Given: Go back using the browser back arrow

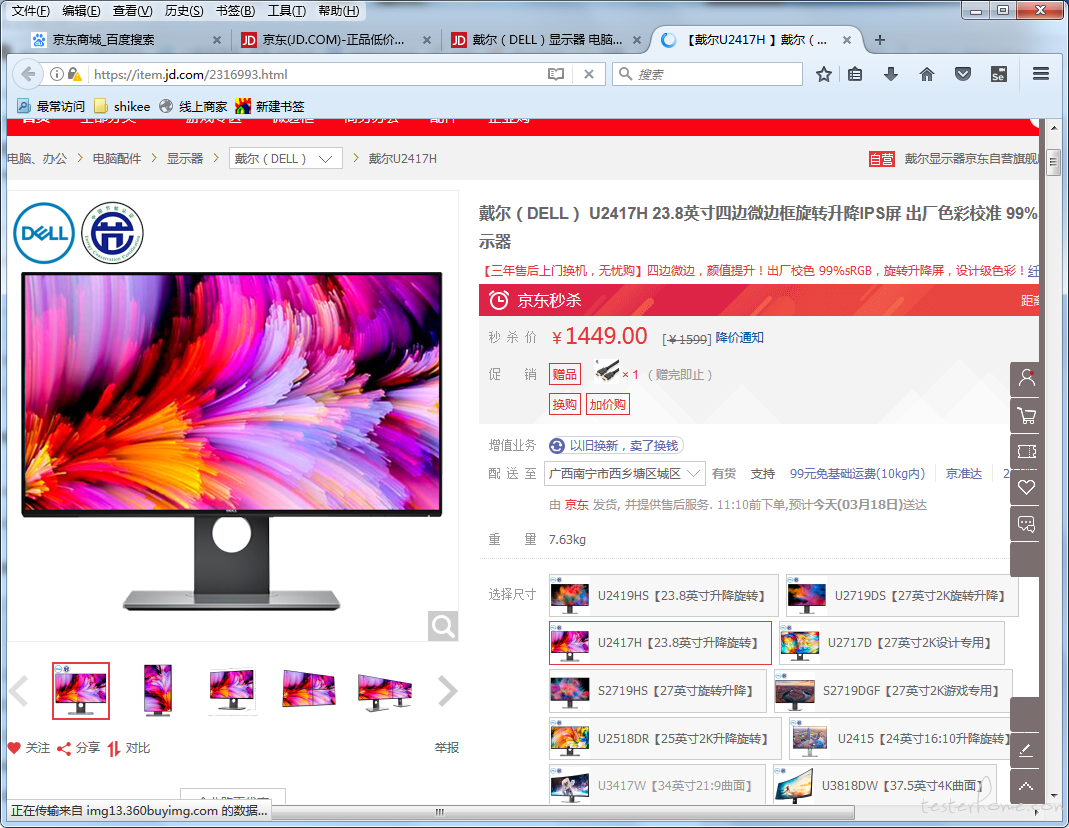Looking at the screenshot, I should click(28, 74).
